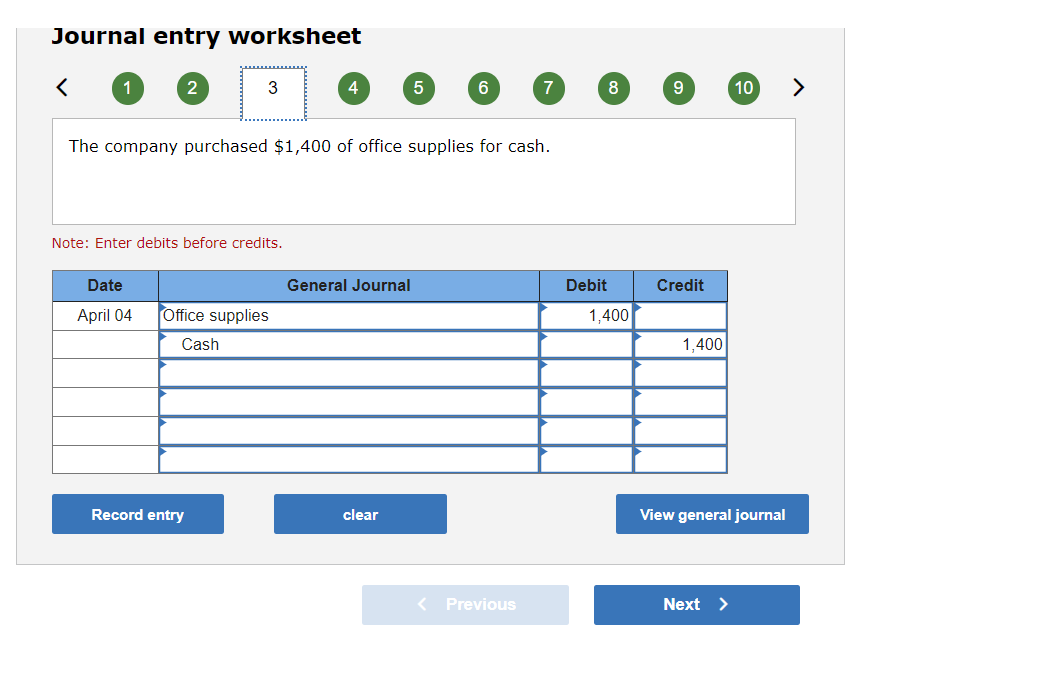Screen dimensions: 1037x675
Task: Select journal entry step 1
Action: (127, 88)
